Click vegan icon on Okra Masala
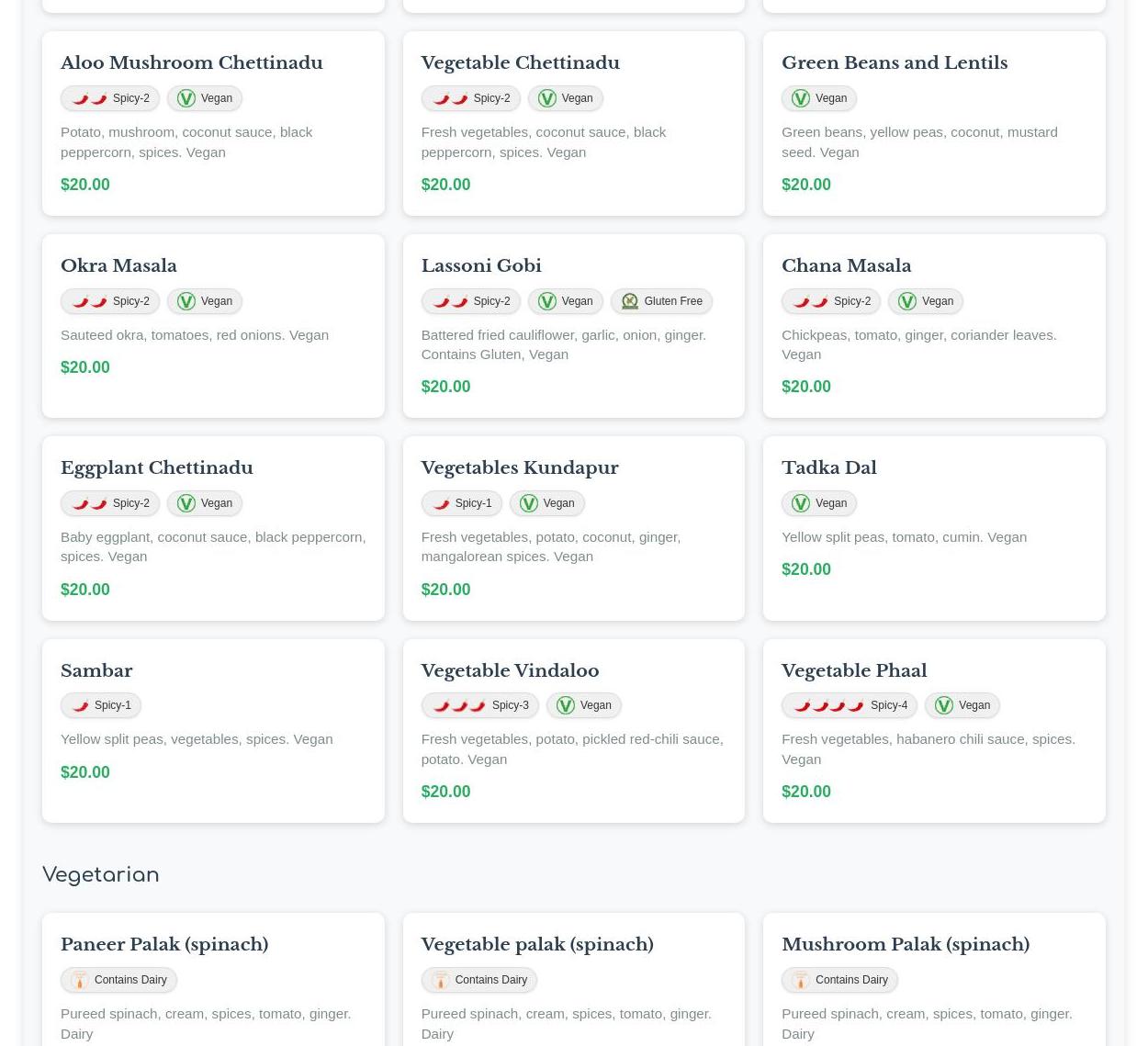The width and height of the screenshot is (1148, 1046). [186, 301]
